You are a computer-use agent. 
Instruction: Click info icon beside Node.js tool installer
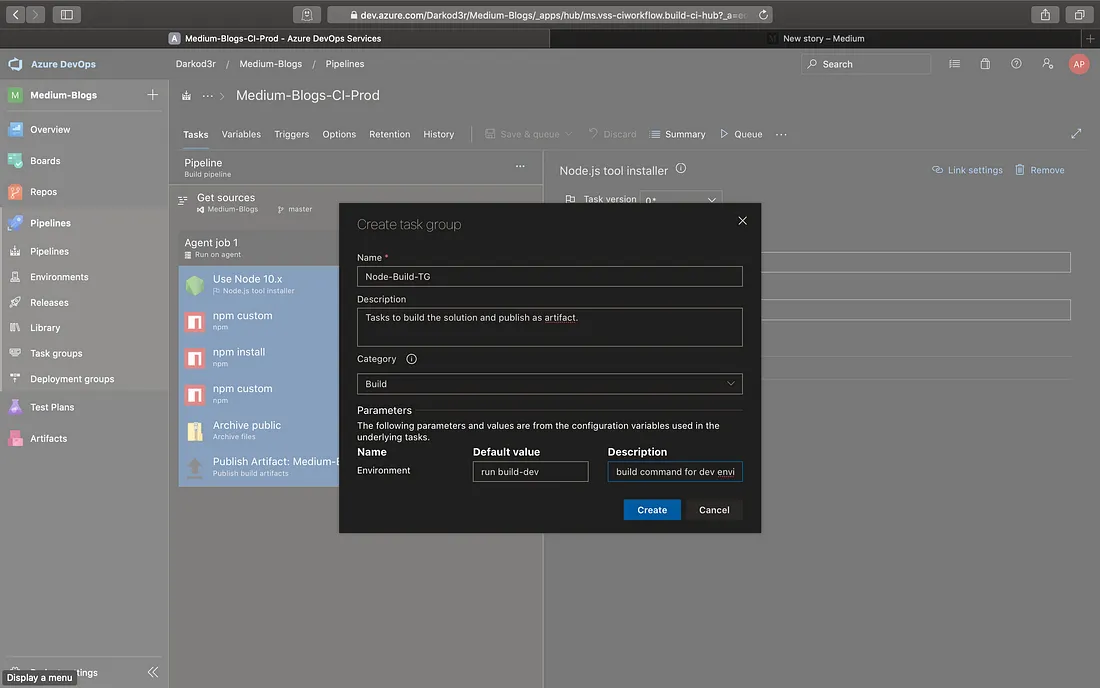(680, 168)
